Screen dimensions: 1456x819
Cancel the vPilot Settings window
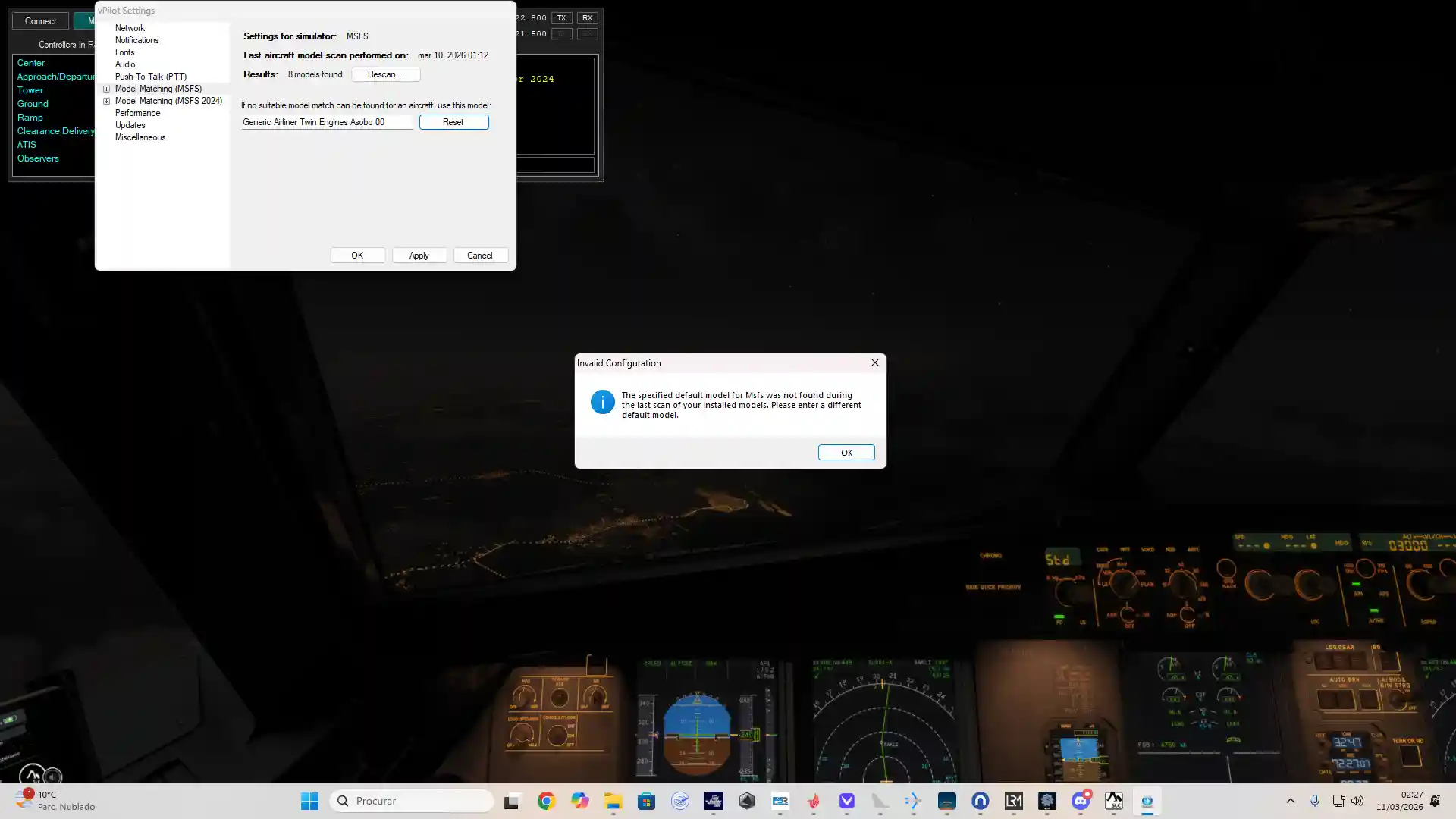point(480,256)
